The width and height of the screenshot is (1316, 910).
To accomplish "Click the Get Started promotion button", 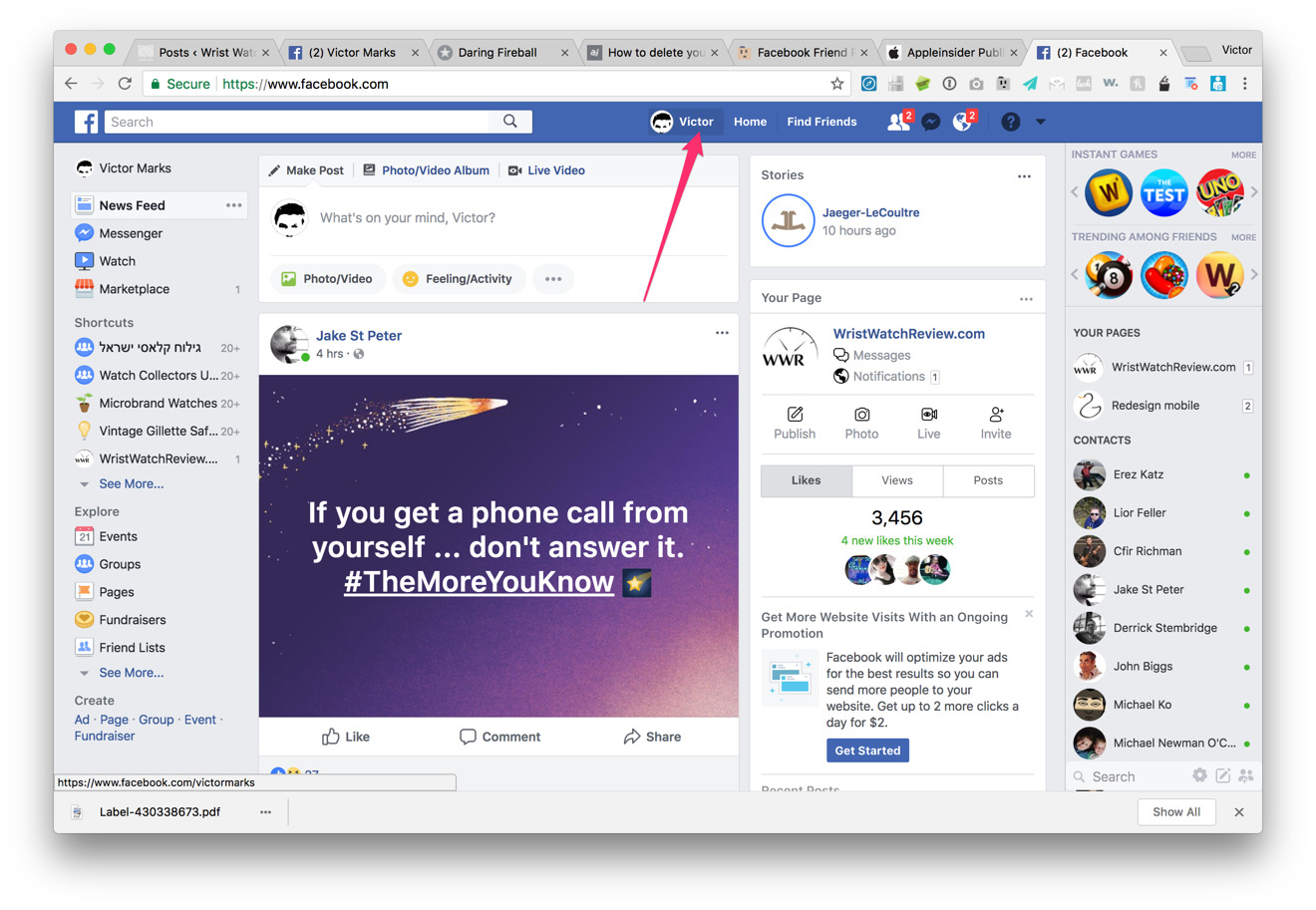I will 867,751.
